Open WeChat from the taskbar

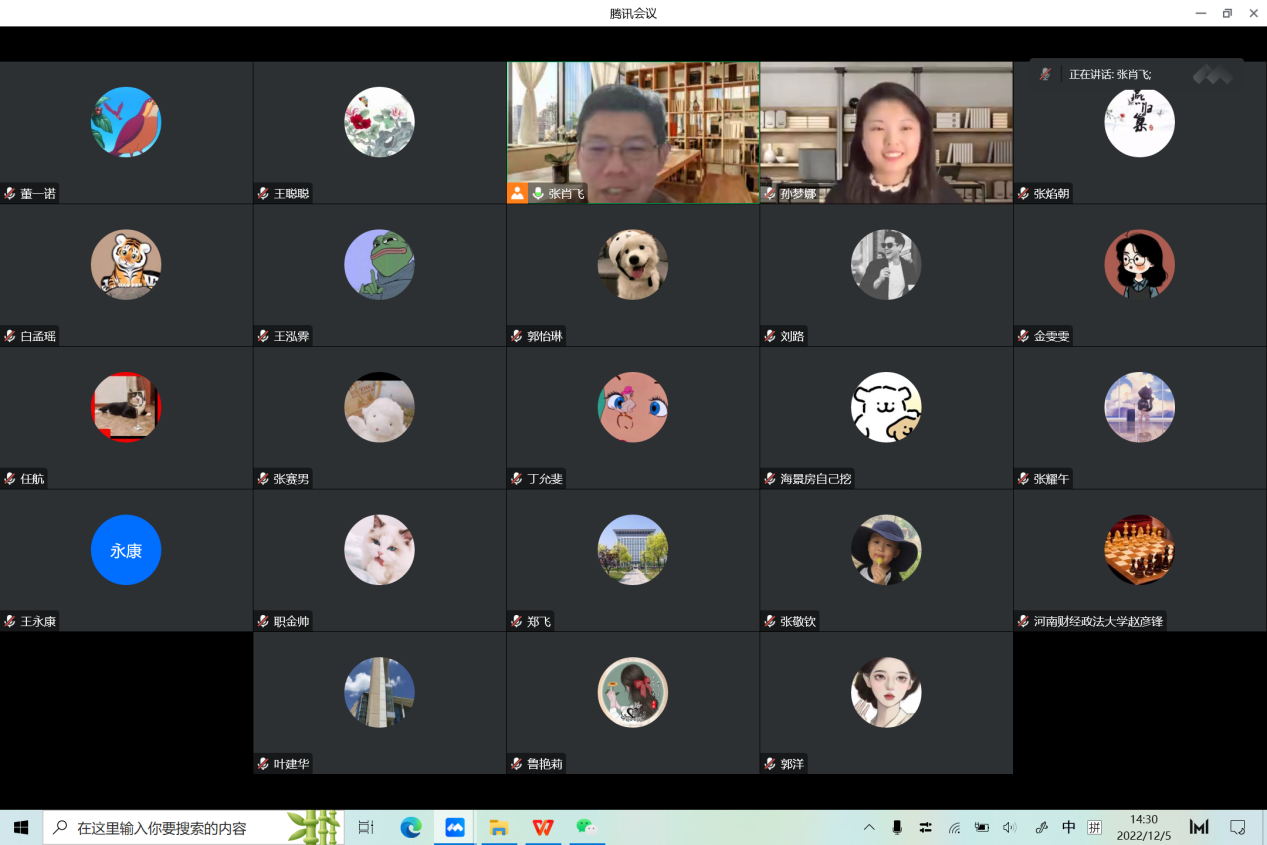(x=586, y=827)
